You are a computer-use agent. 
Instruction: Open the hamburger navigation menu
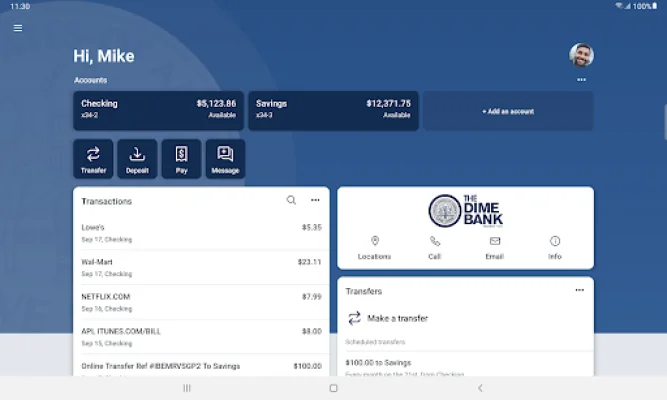[x=17, y=28]
